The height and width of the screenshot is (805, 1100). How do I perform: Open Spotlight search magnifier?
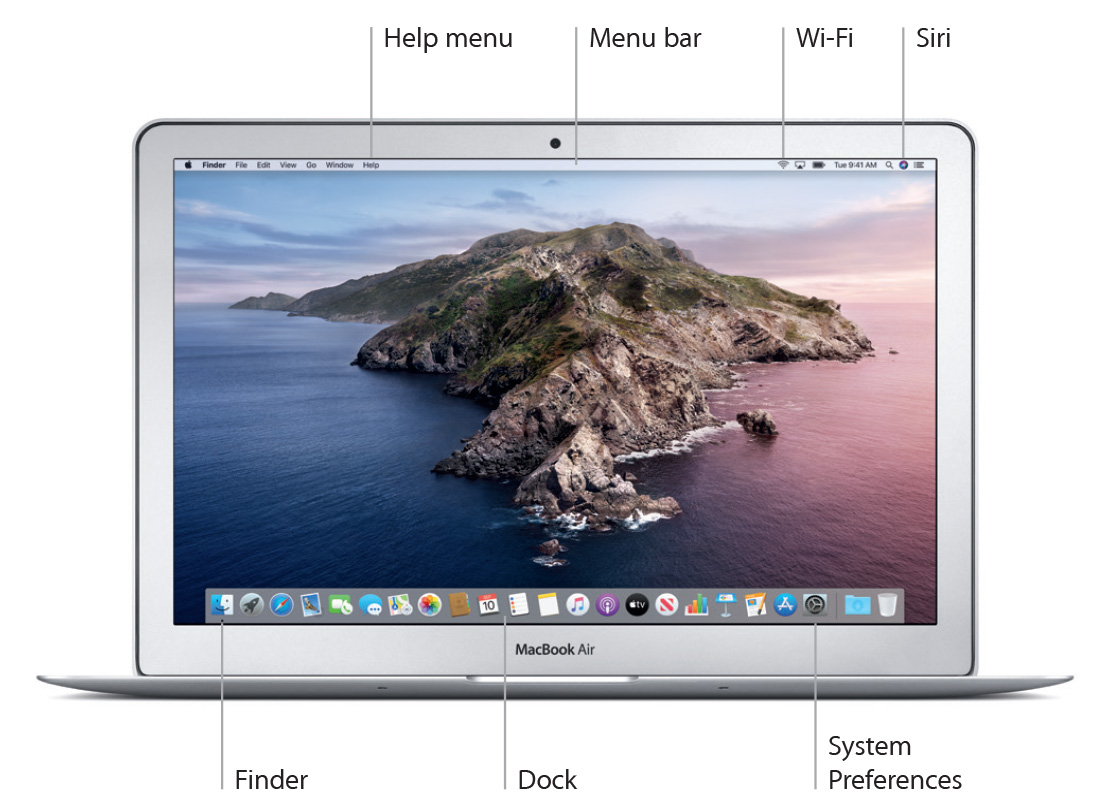[x=888, y=165]
